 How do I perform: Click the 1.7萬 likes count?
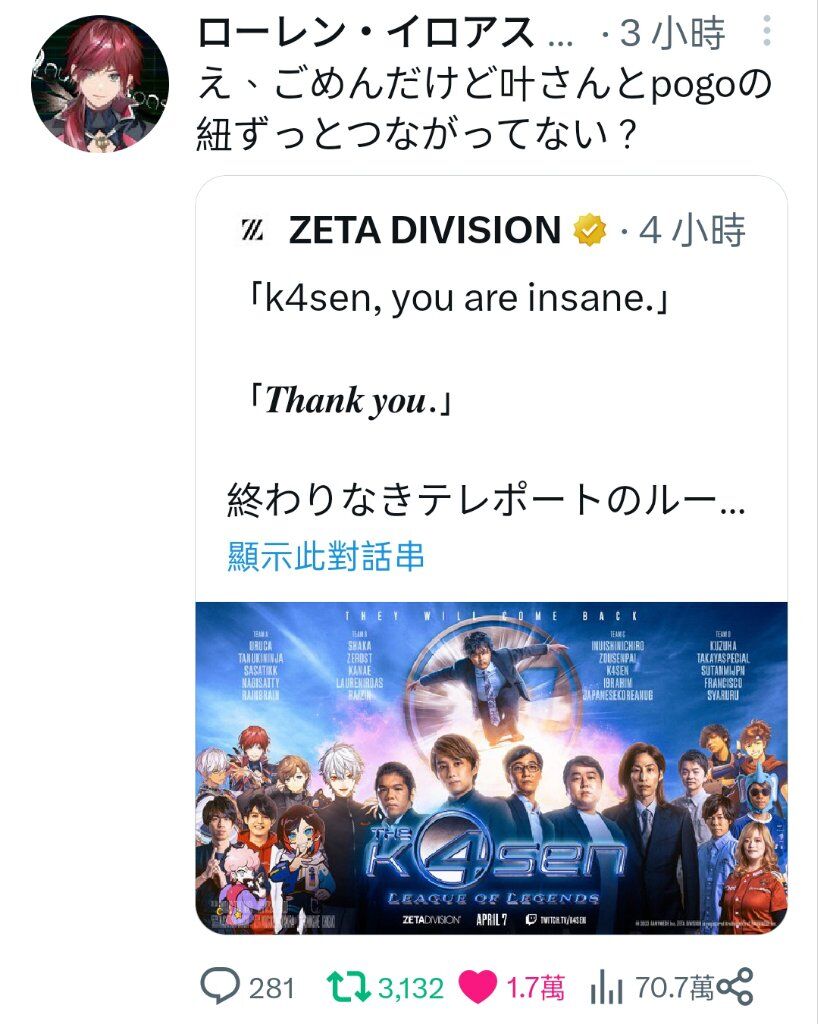(x=535, y=987)
